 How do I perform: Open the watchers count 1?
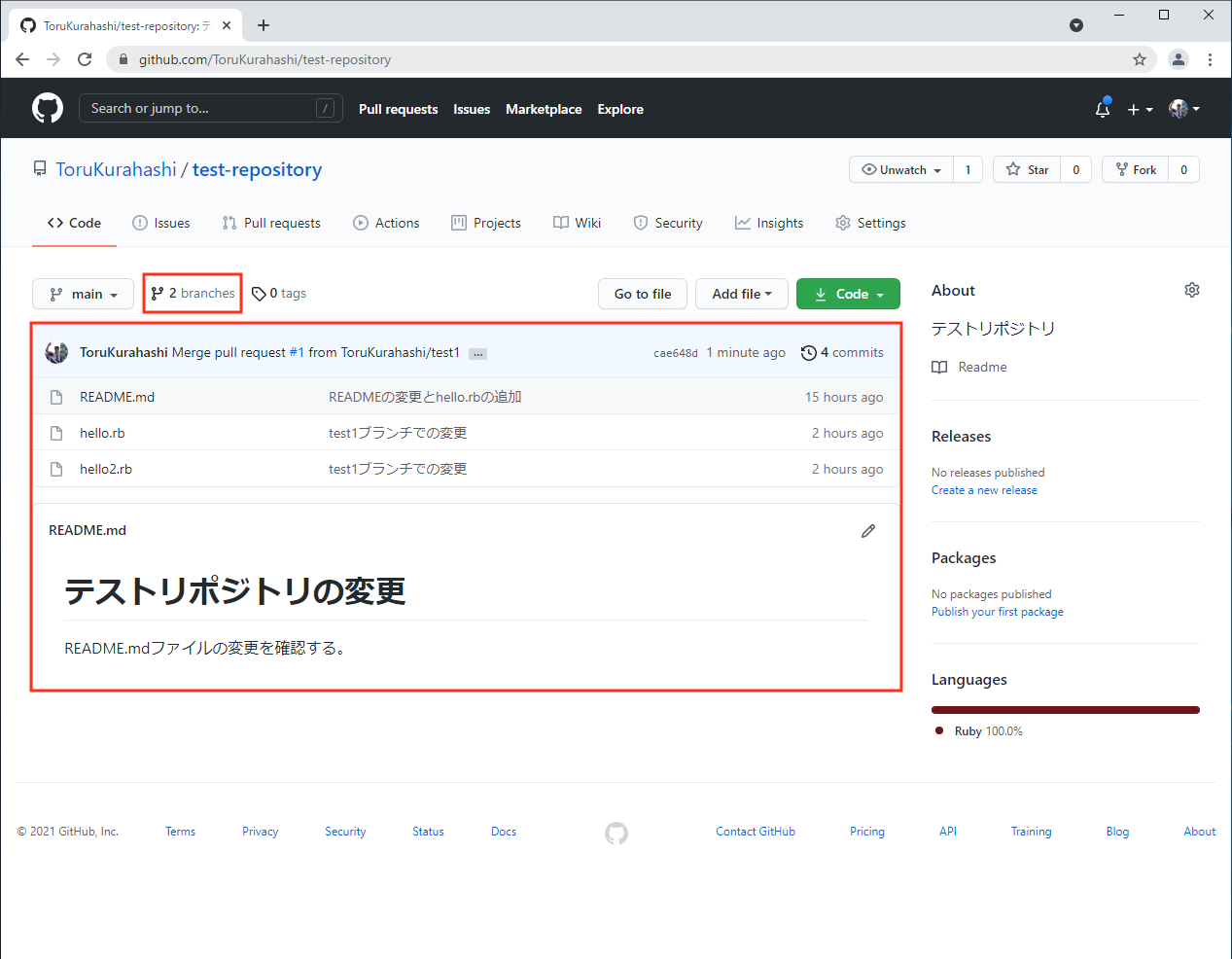pyautogui.click(x=968, y=170)
